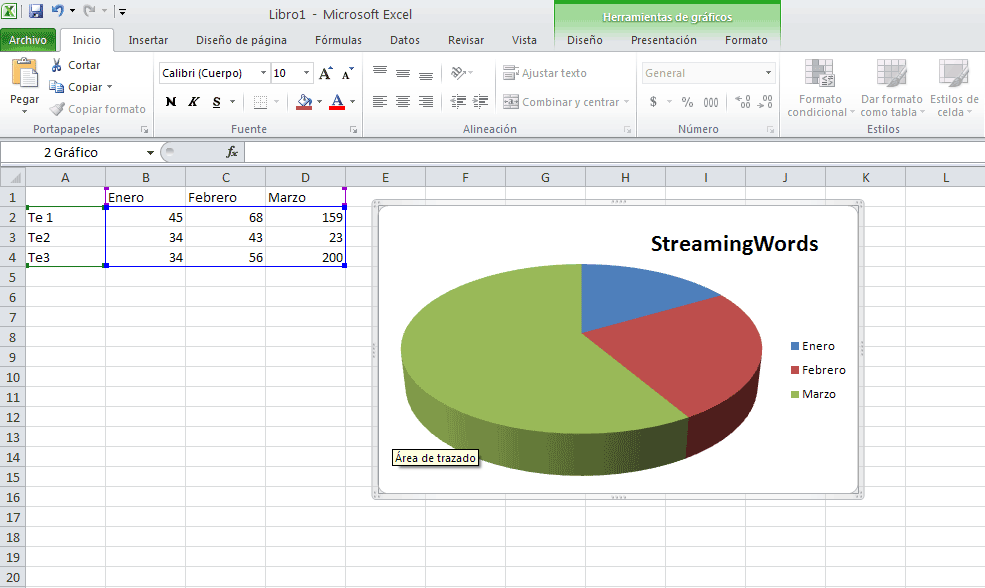Customize Quick Access Toolbar dropdown
This screenshot has width=985, height=588.
point(122,11)
